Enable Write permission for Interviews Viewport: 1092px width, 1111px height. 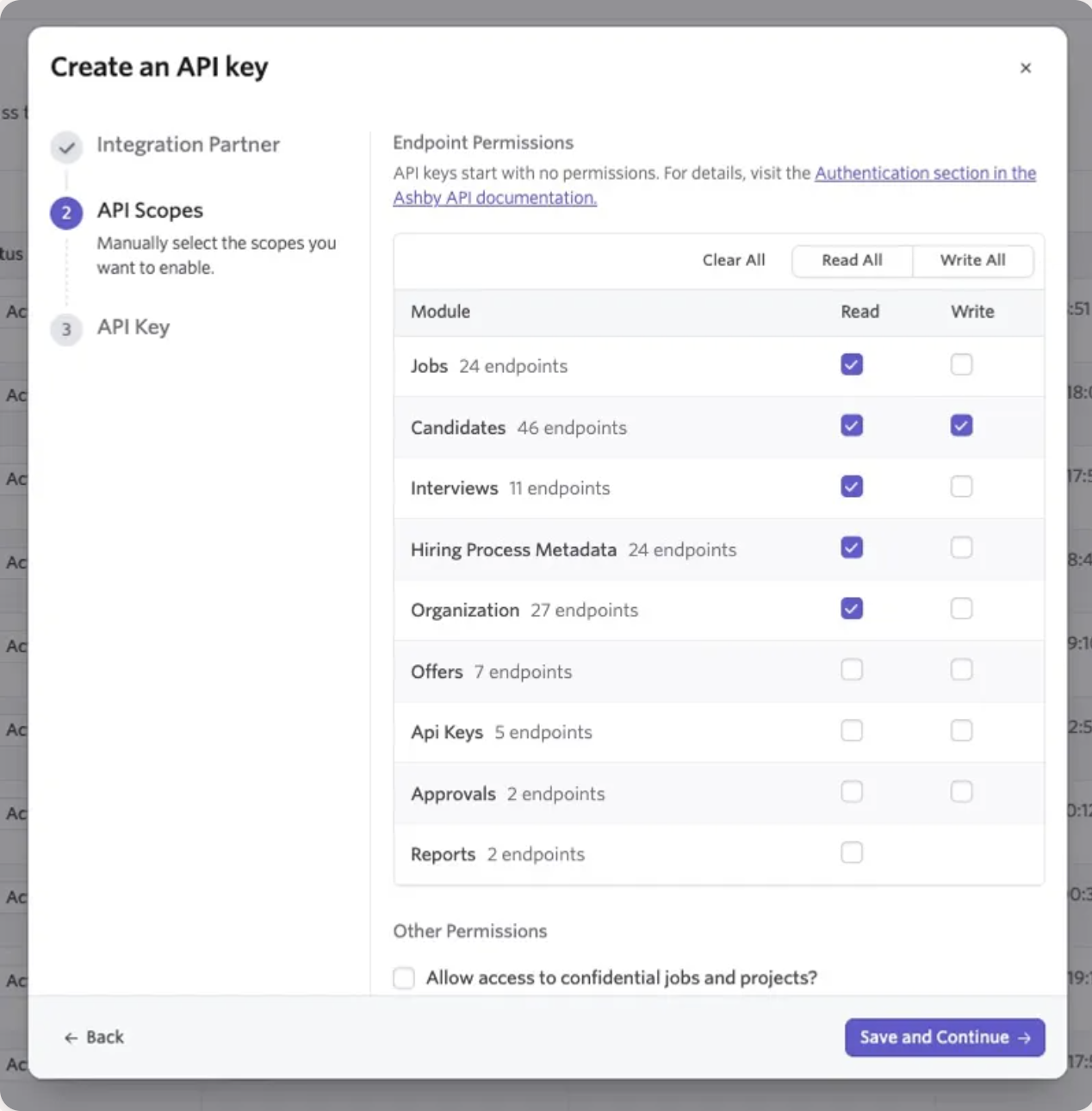961,487
